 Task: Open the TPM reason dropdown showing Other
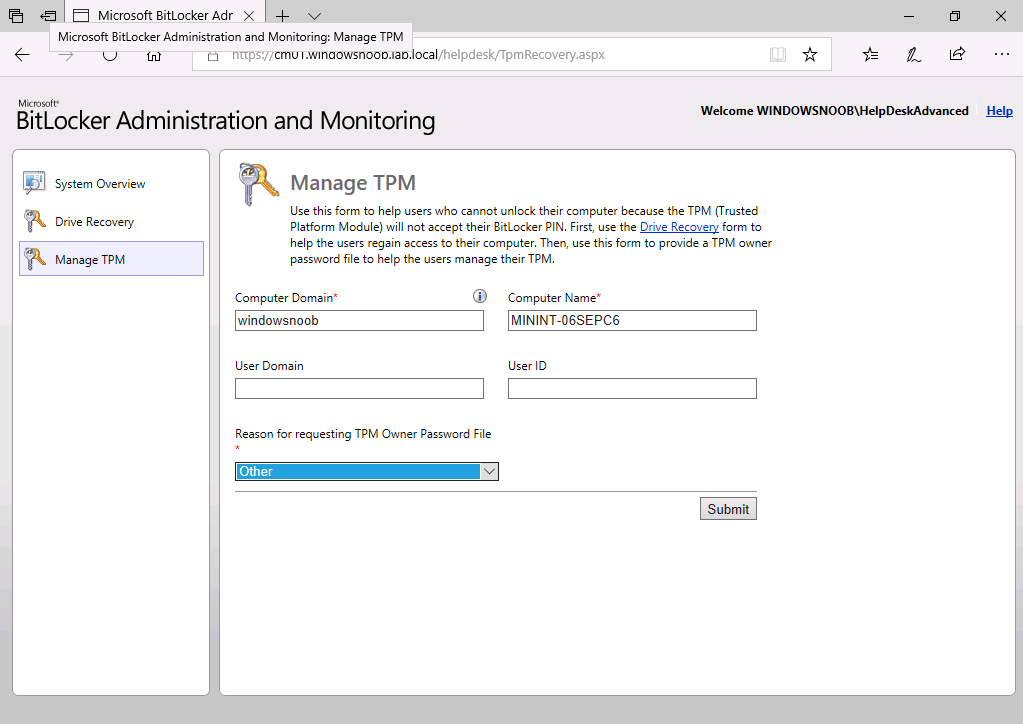point(367,472)
